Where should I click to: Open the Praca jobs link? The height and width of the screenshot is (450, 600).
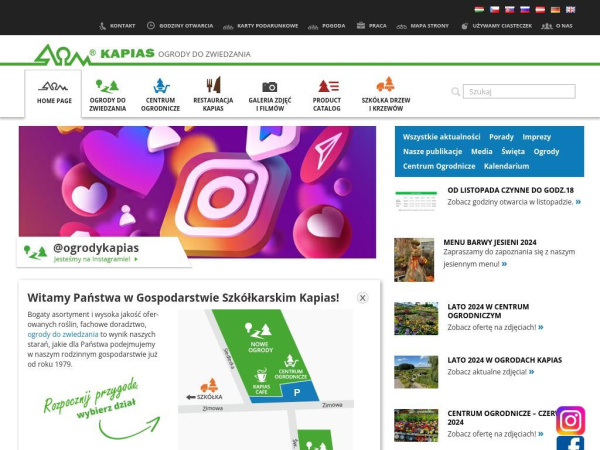coord(372,26)
